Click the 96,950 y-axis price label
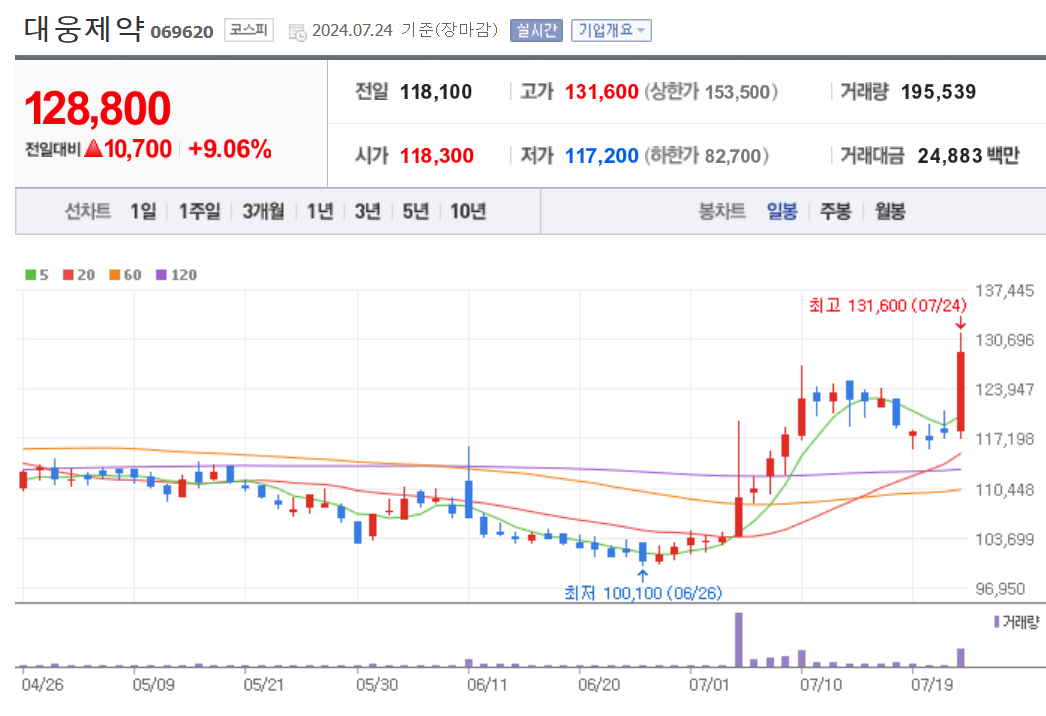Viewport: 1046px width, 716px height. (x=1000, y=589)
